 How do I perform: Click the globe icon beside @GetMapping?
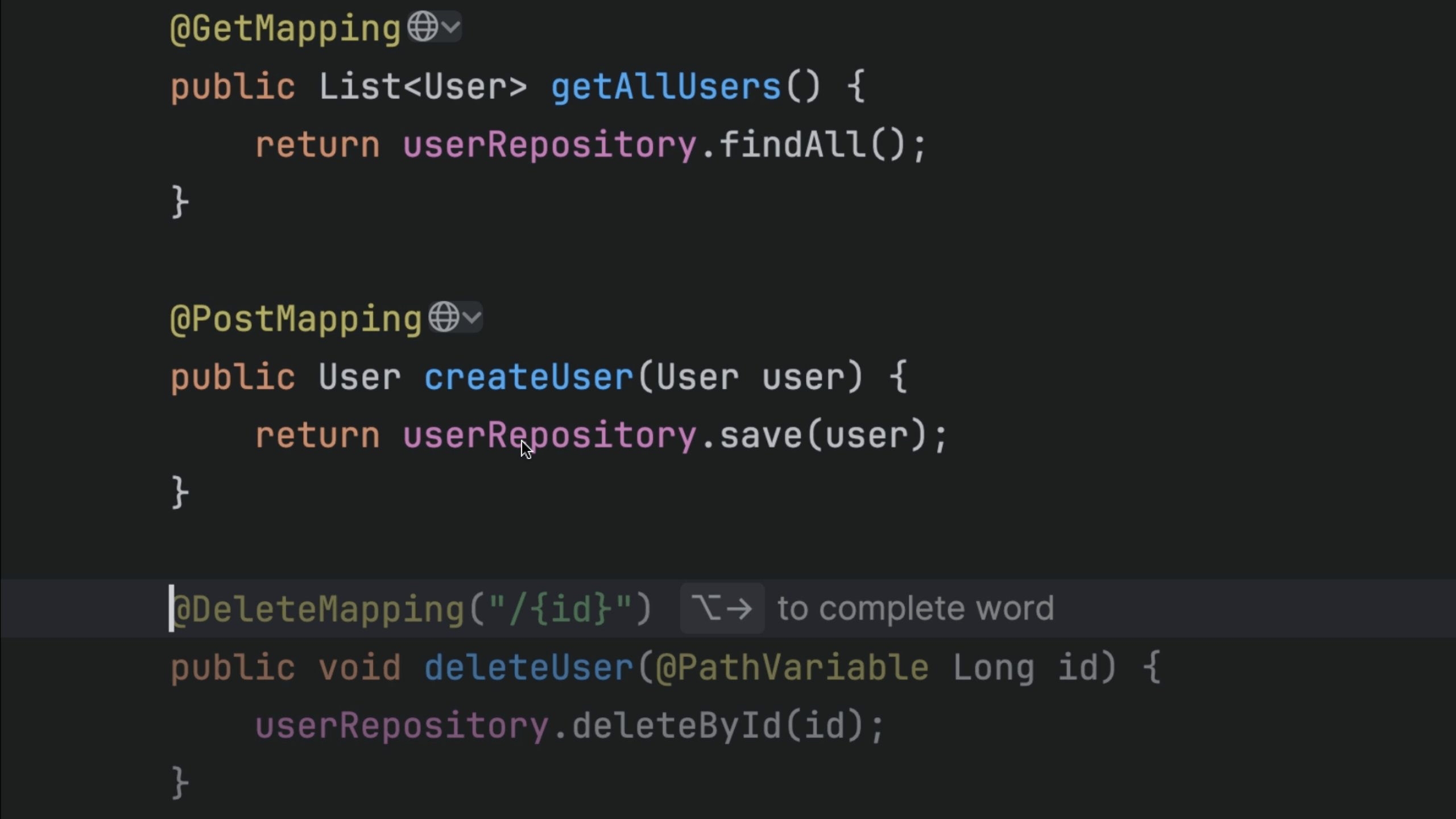pos(423,27)
